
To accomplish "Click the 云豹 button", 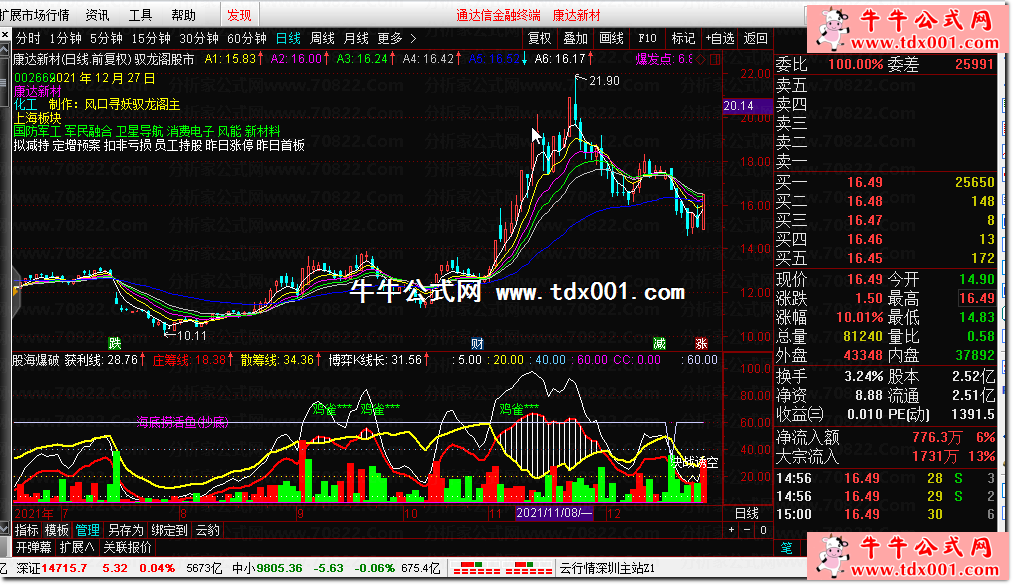I will point(208,530).
